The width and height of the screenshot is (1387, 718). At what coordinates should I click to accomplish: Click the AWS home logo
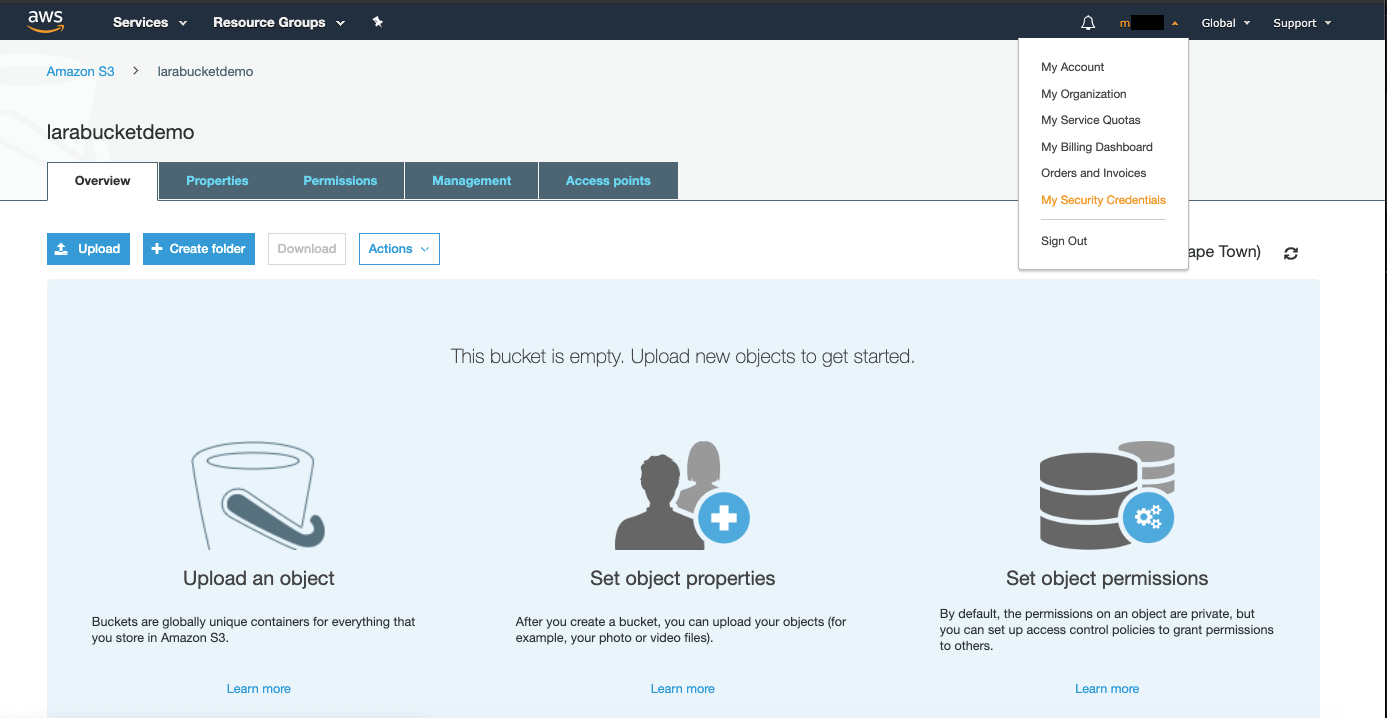pyautogui.click(x=44, y=21)
